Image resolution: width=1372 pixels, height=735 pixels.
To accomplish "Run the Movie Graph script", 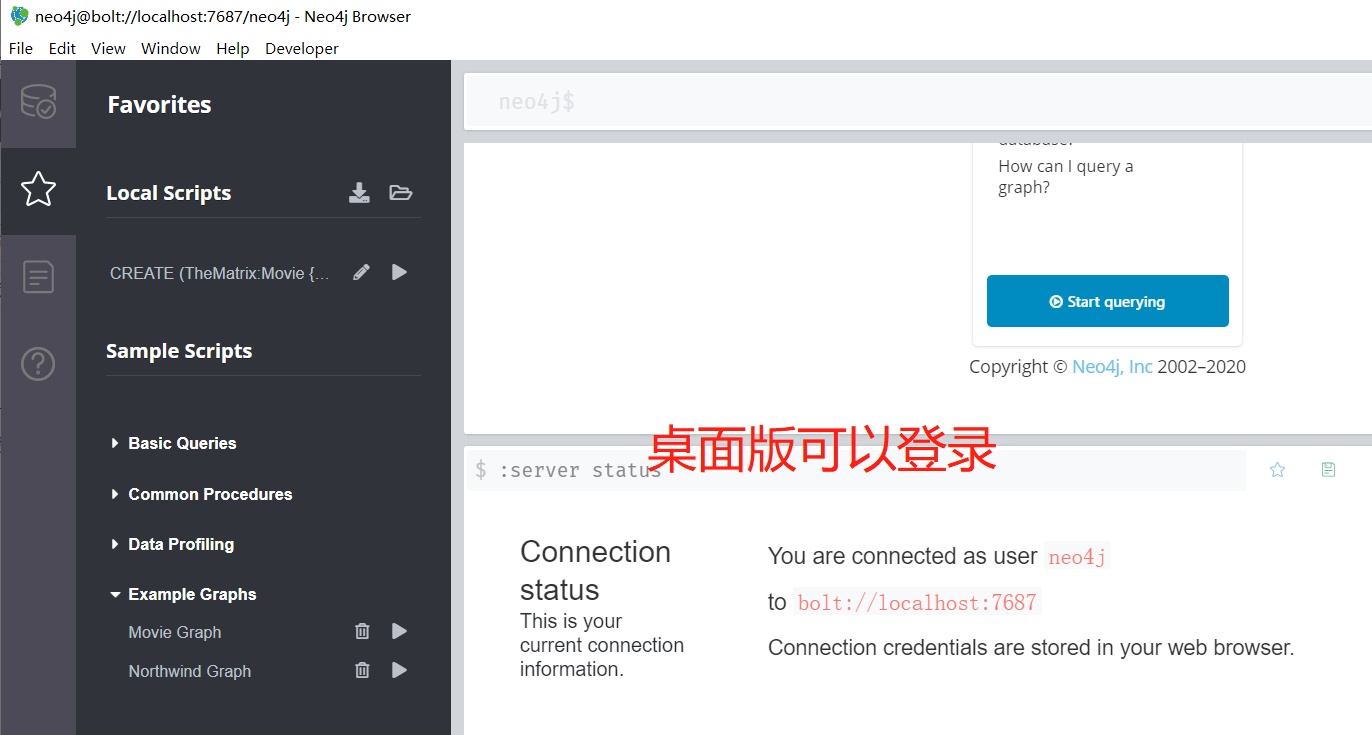I will [399, 631].
